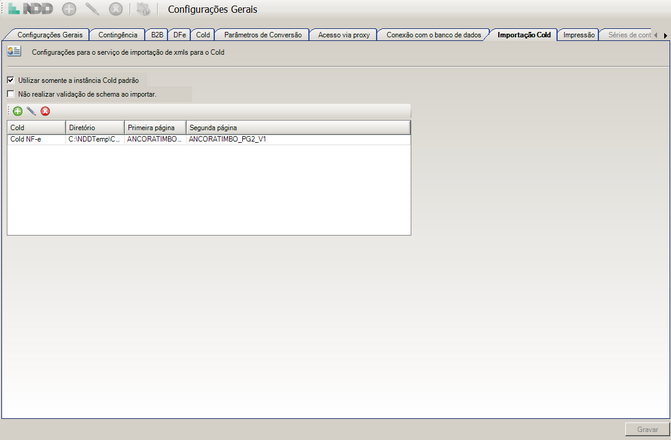Click the greyed-out edit pencil in top toolbar
The height and width of the screenshot is (440, 671).
coord(92,9)
